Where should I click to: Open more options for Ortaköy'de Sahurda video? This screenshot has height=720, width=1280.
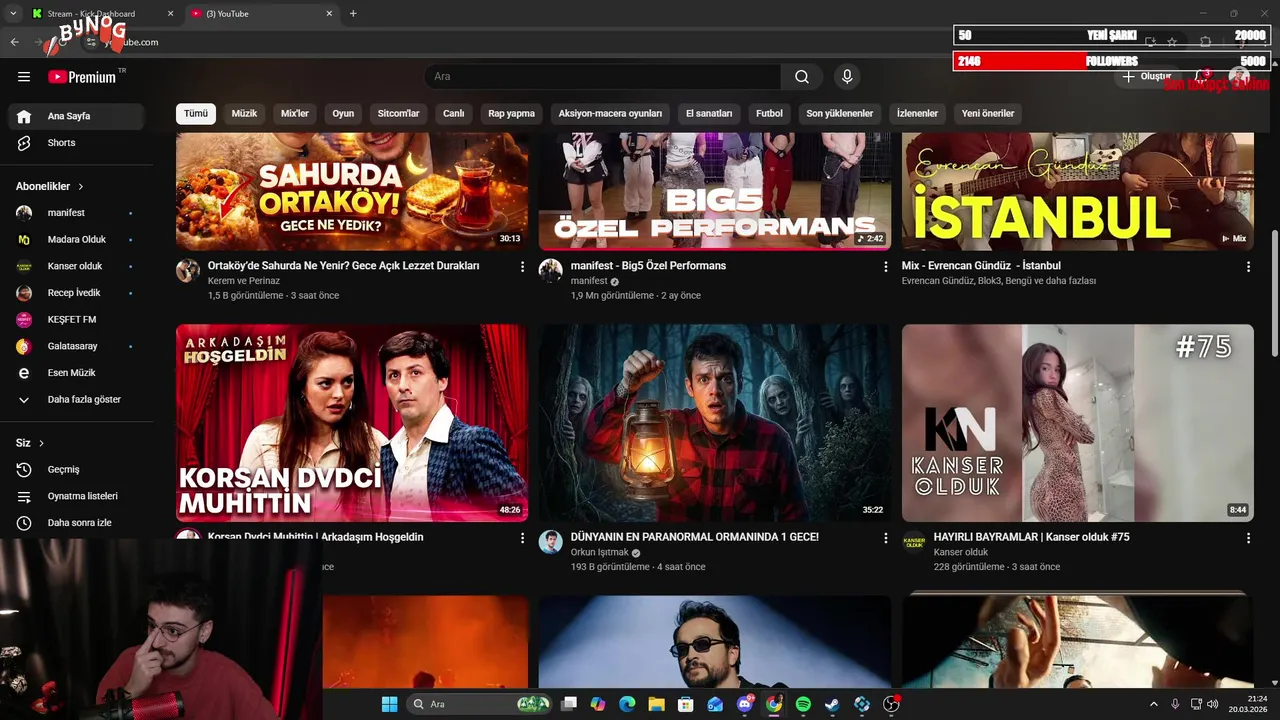point(522,267)
